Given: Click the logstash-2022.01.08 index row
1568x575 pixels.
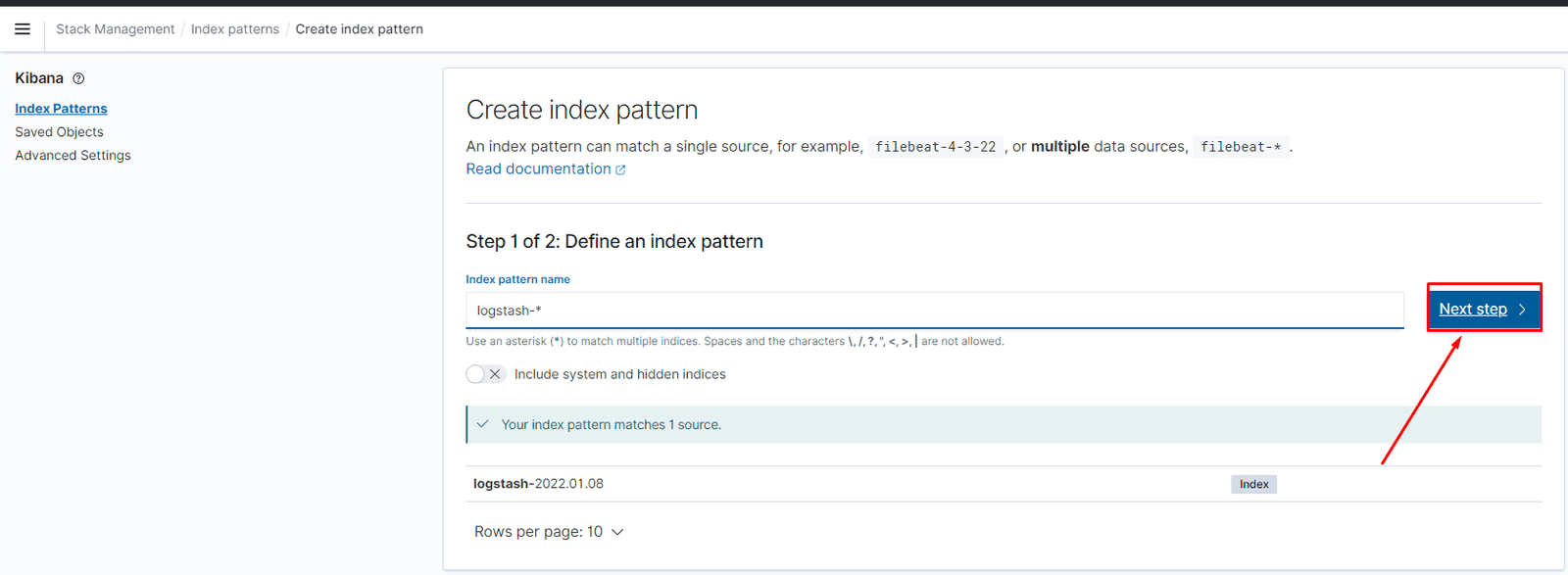Looking at the screenshot, I should 1004,484.
